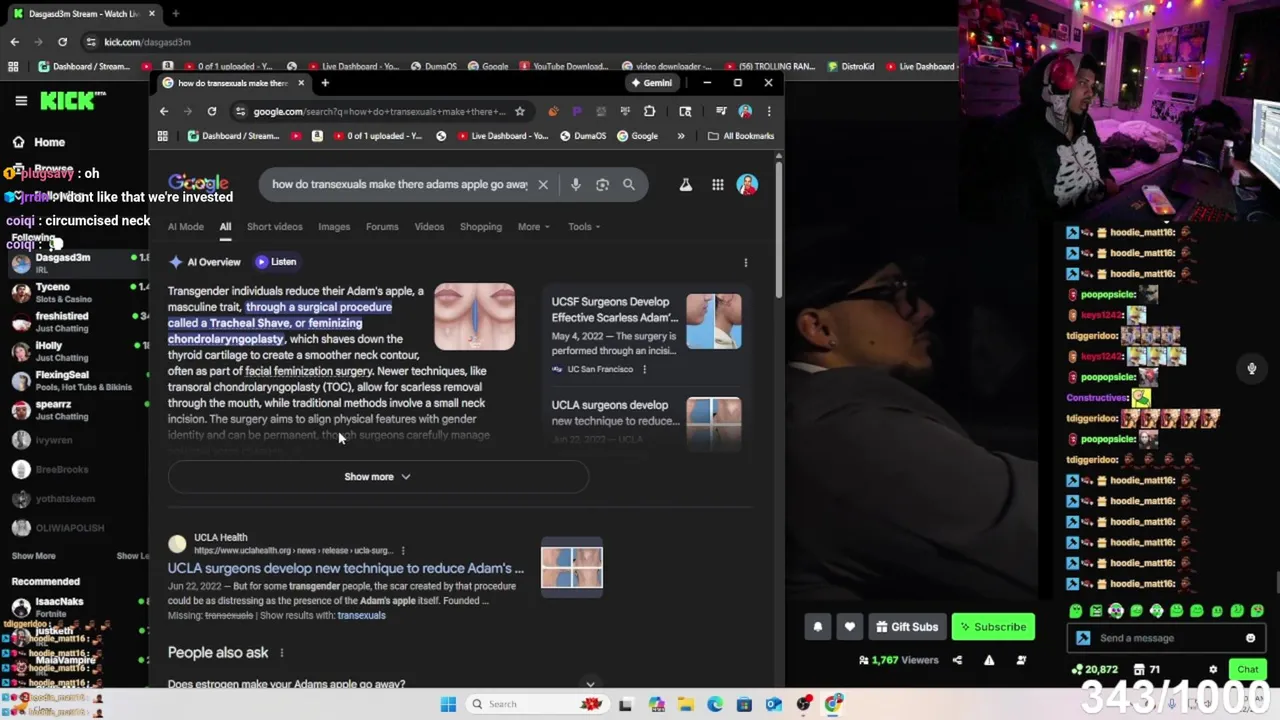The image size is (1280, 720).
Task: Report the stream with the warning icon
Action: pyautogui.click(x=989, y=660)
